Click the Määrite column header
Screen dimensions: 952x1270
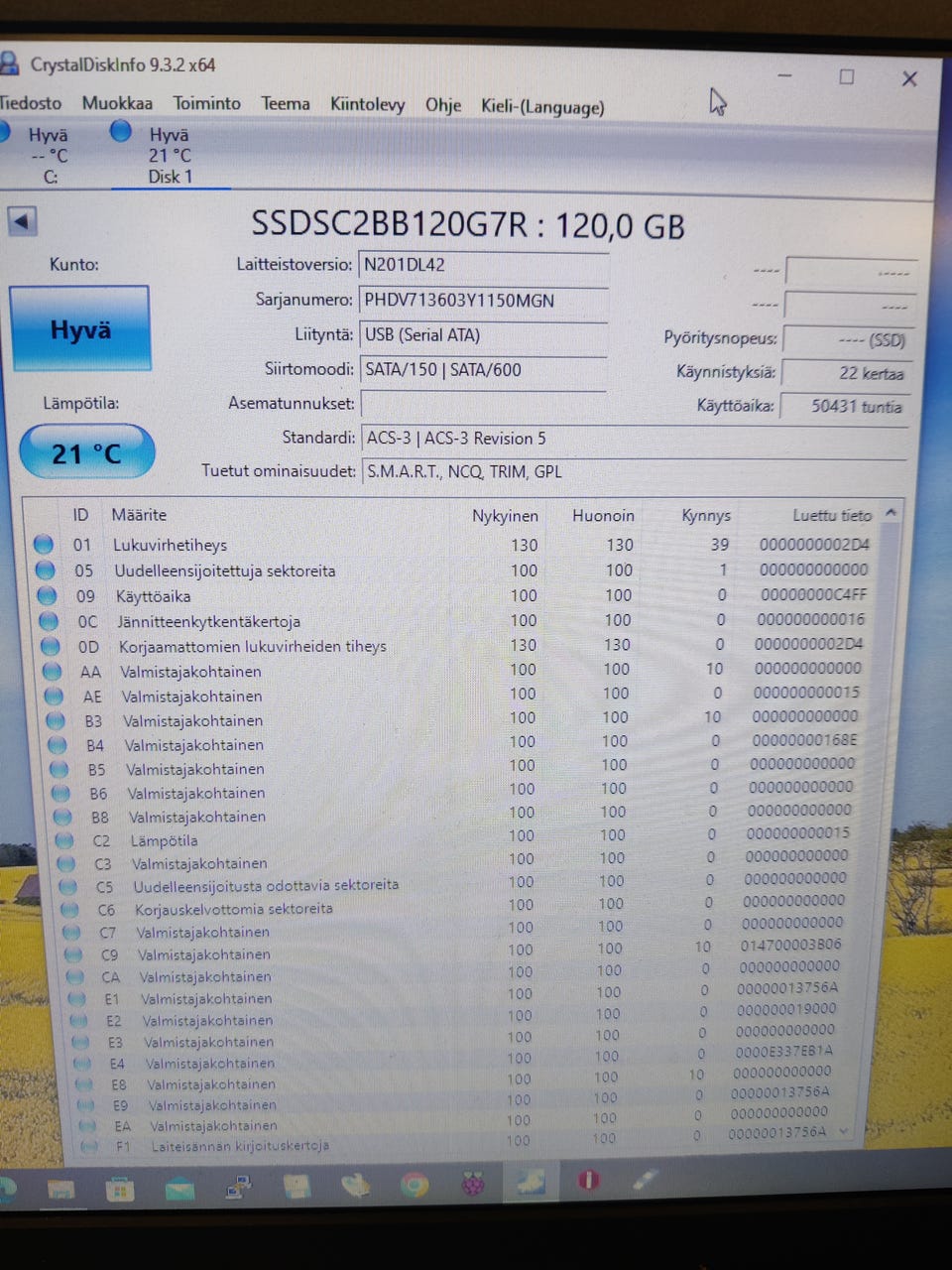(139, 515)
